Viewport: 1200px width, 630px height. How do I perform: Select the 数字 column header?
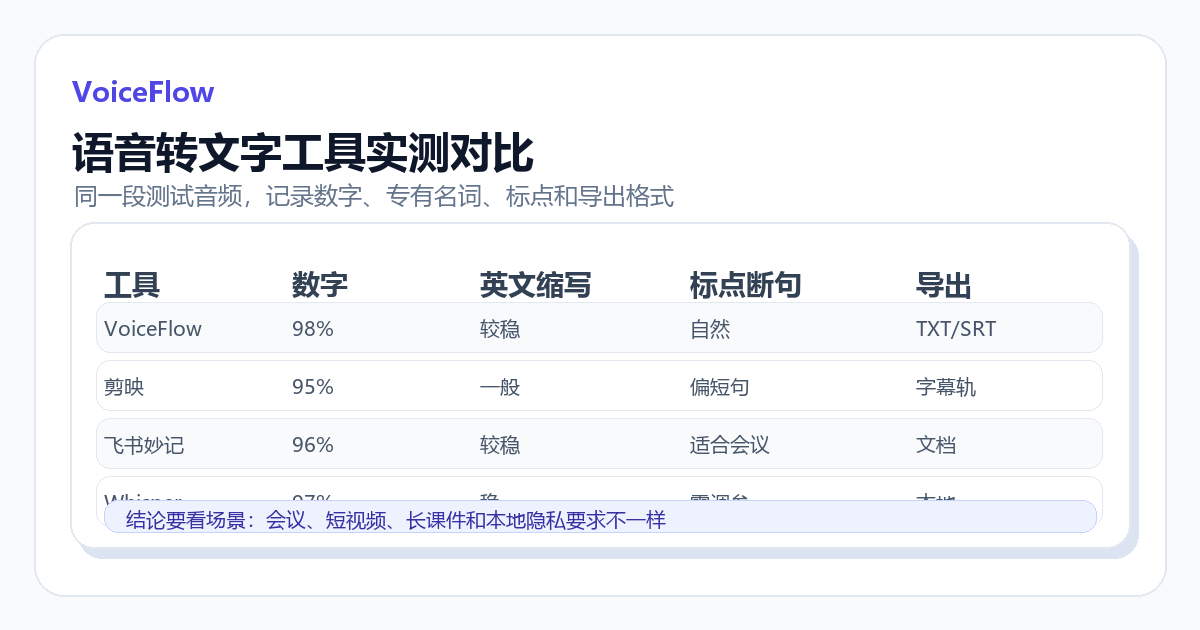[x=320, y=286]
